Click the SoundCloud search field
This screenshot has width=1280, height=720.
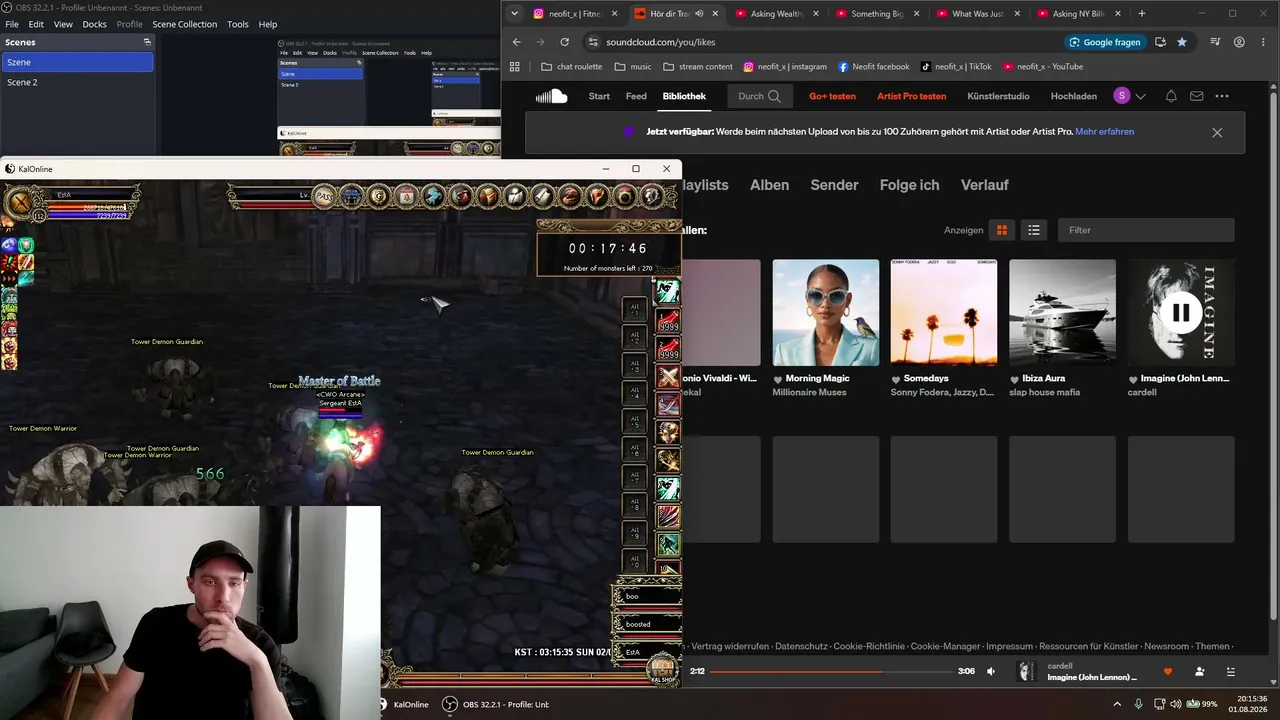[760, 96]
